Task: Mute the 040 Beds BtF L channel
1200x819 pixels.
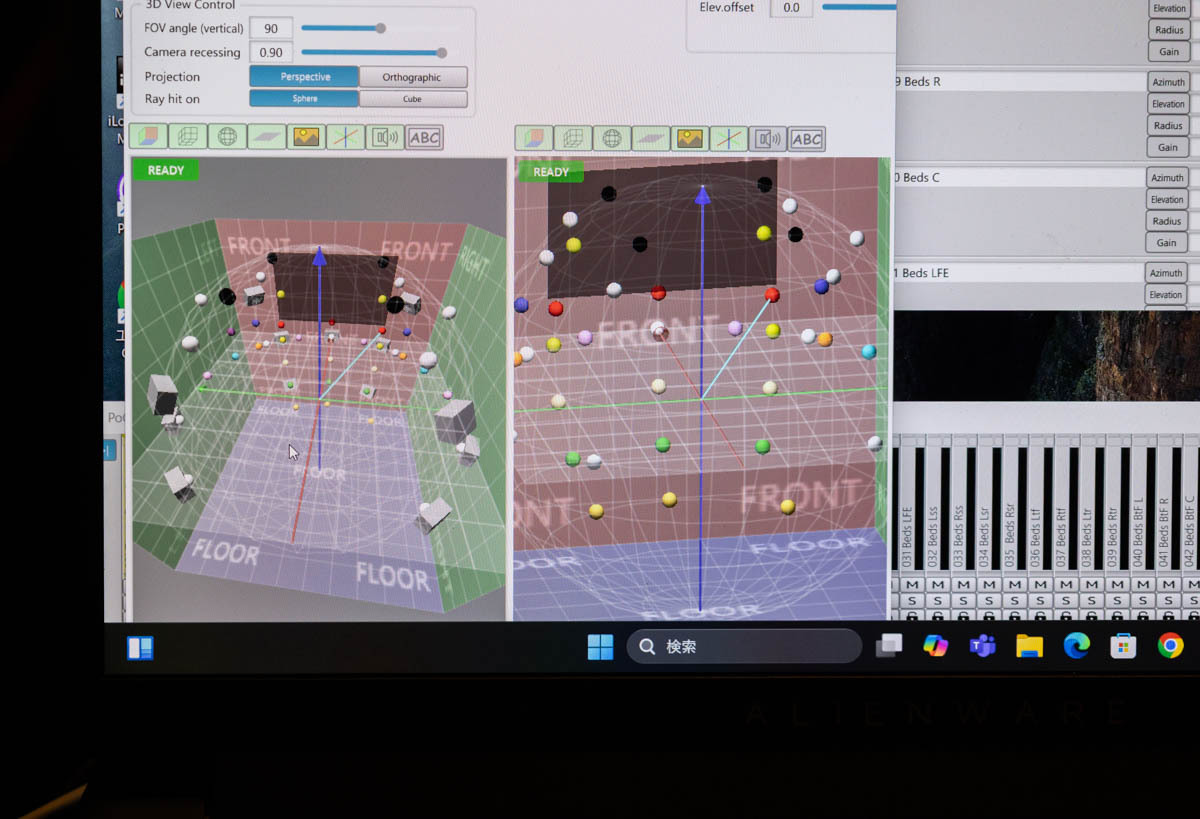Action: (x=1142, y=584)
